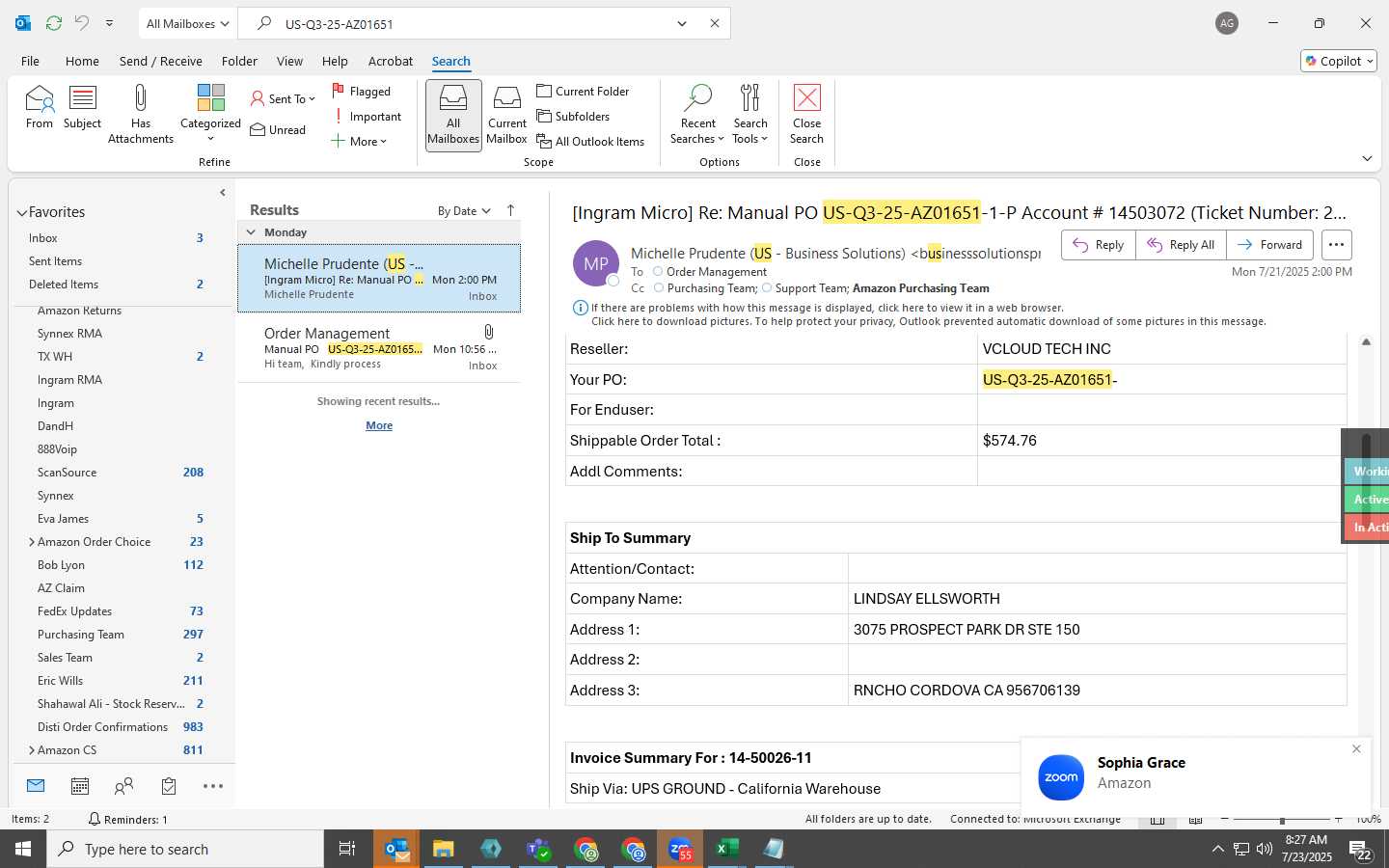Switch to the Home tab

coord(82,61)
